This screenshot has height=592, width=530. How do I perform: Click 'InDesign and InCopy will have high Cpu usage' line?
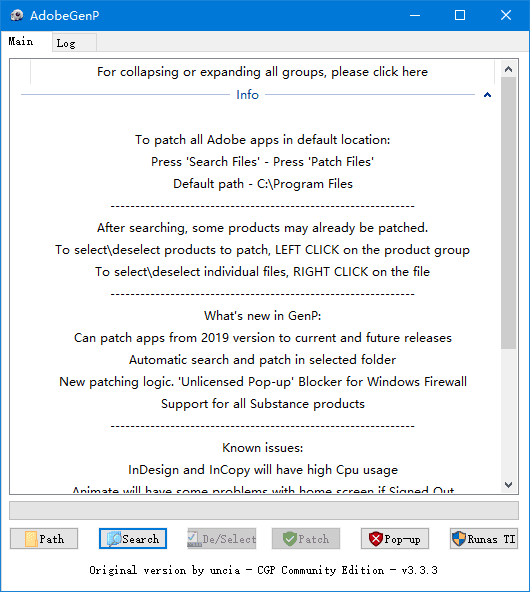pyautogui.click(x=263, y=470)
